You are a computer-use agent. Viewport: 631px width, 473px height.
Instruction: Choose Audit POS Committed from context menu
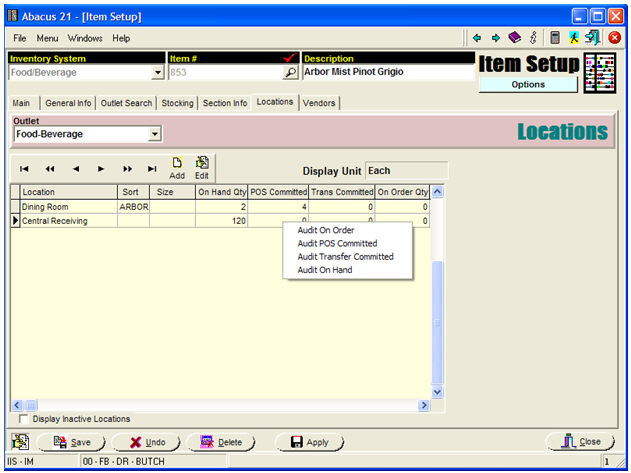click(337, 243)
